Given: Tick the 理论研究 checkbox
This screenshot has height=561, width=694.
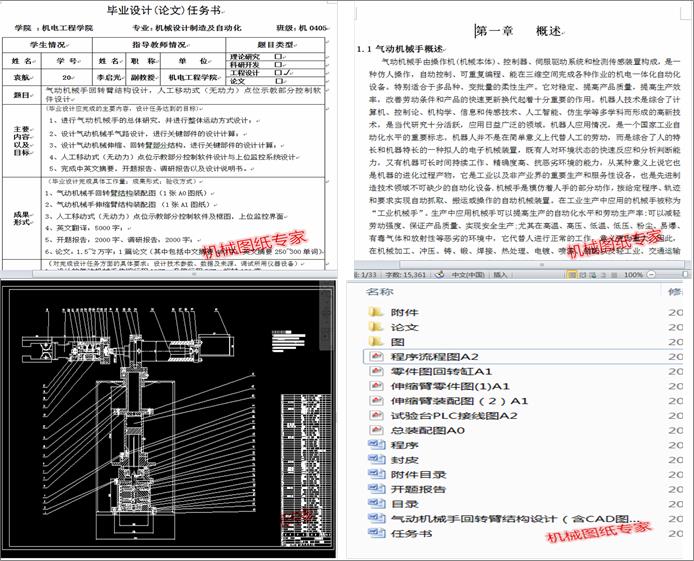Looking at the screenshot, I should pyautogui.click(x=278, y=57).
